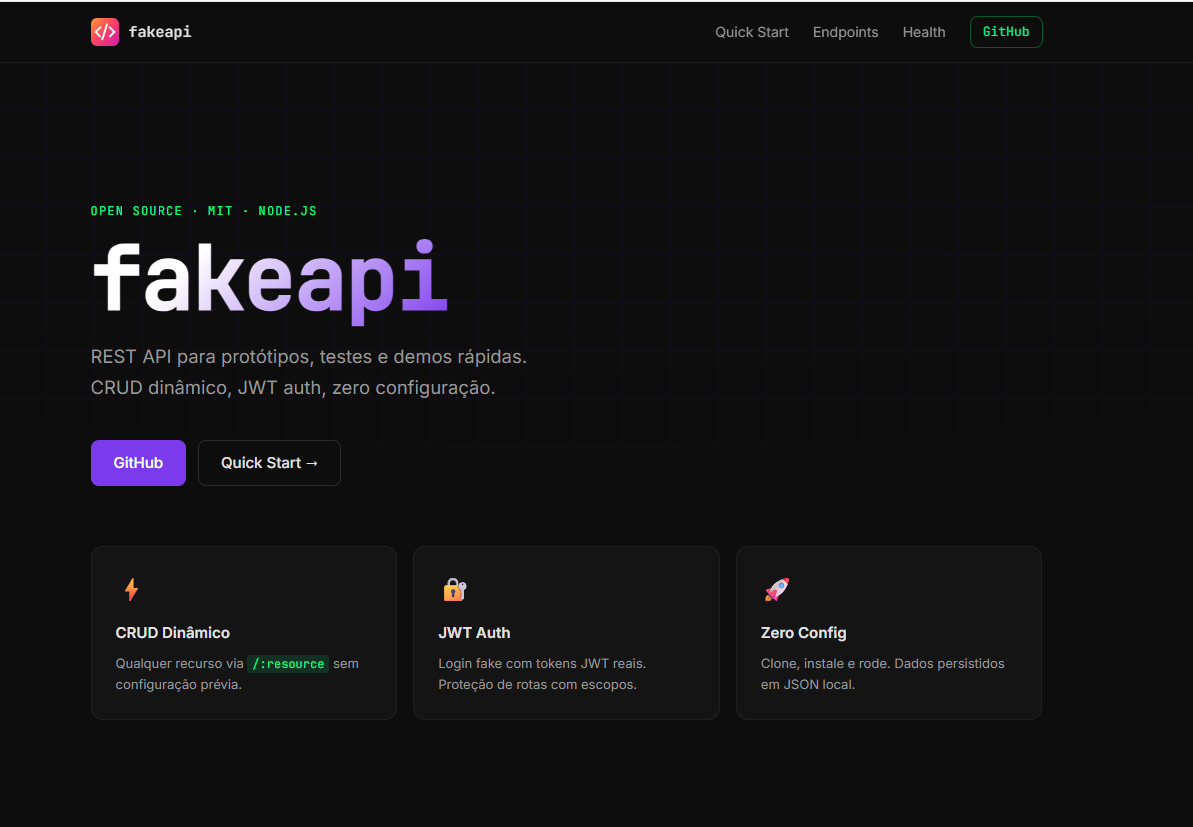The image size is (1193, 827).
Task: Click "Proteção de rotas com escopos" text
Action: click(x=537, y=685)
